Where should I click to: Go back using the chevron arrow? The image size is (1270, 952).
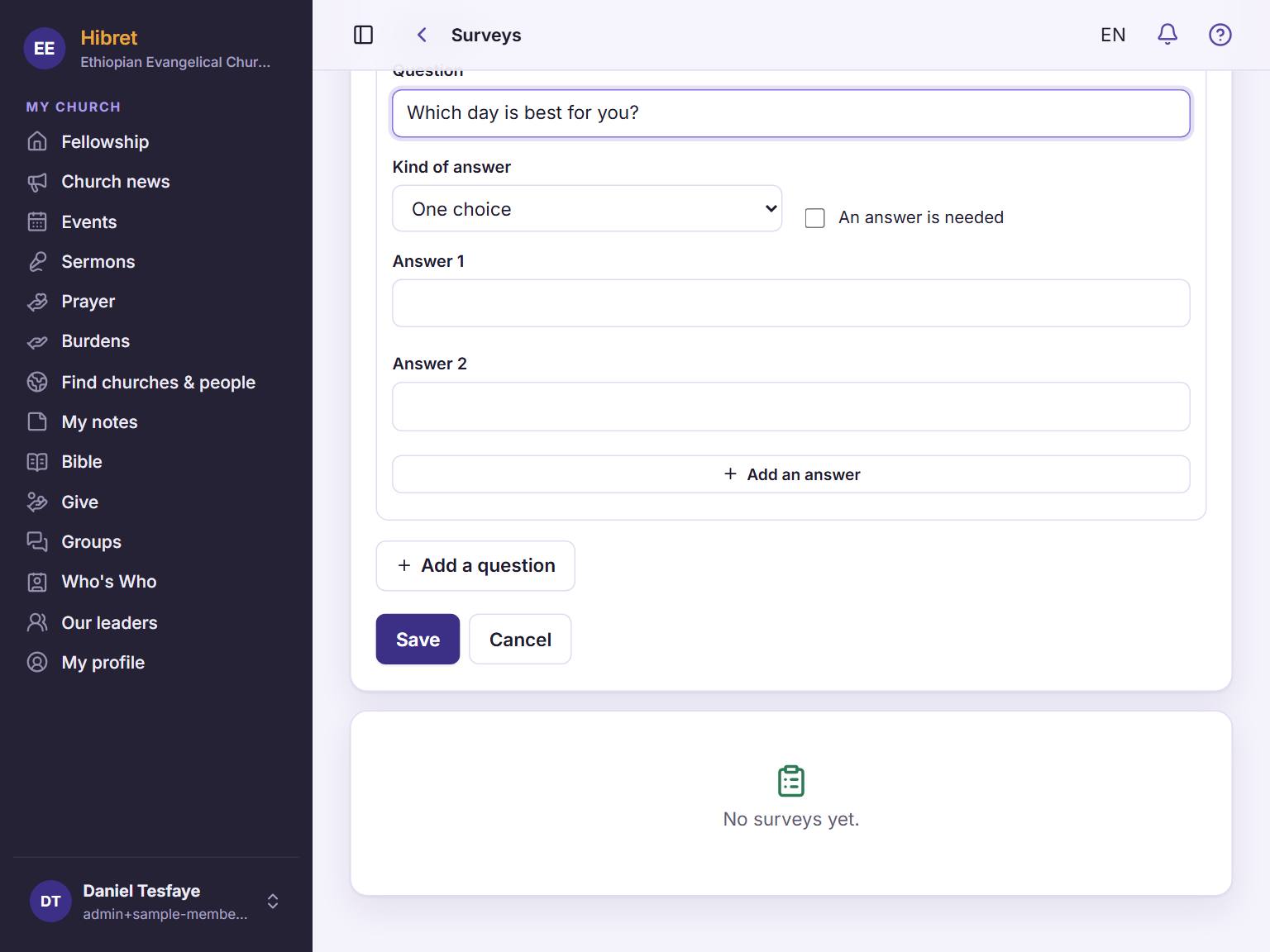(422, 35)
